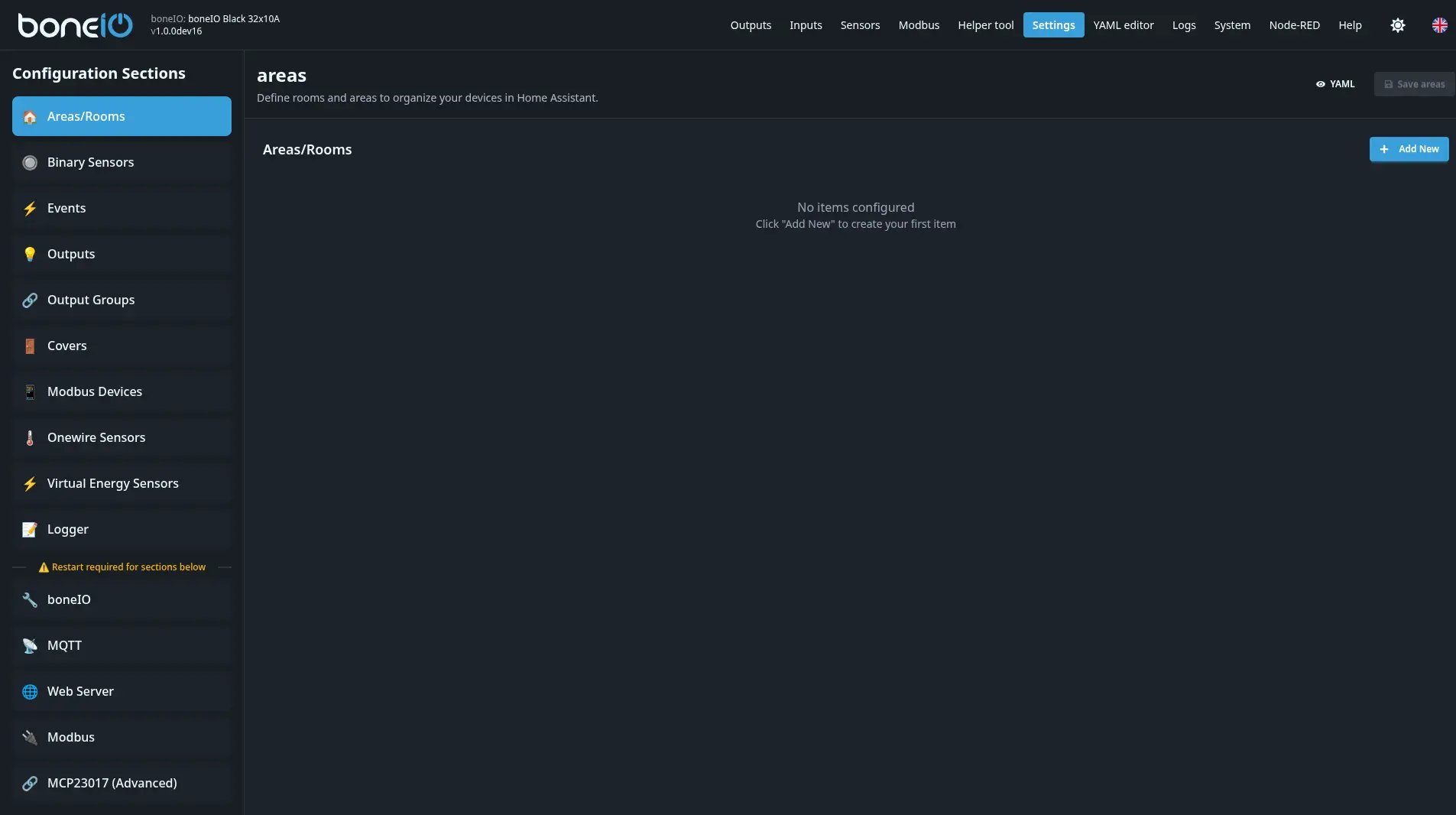Select the boneIO wrench icon

(x=30, y=599)
